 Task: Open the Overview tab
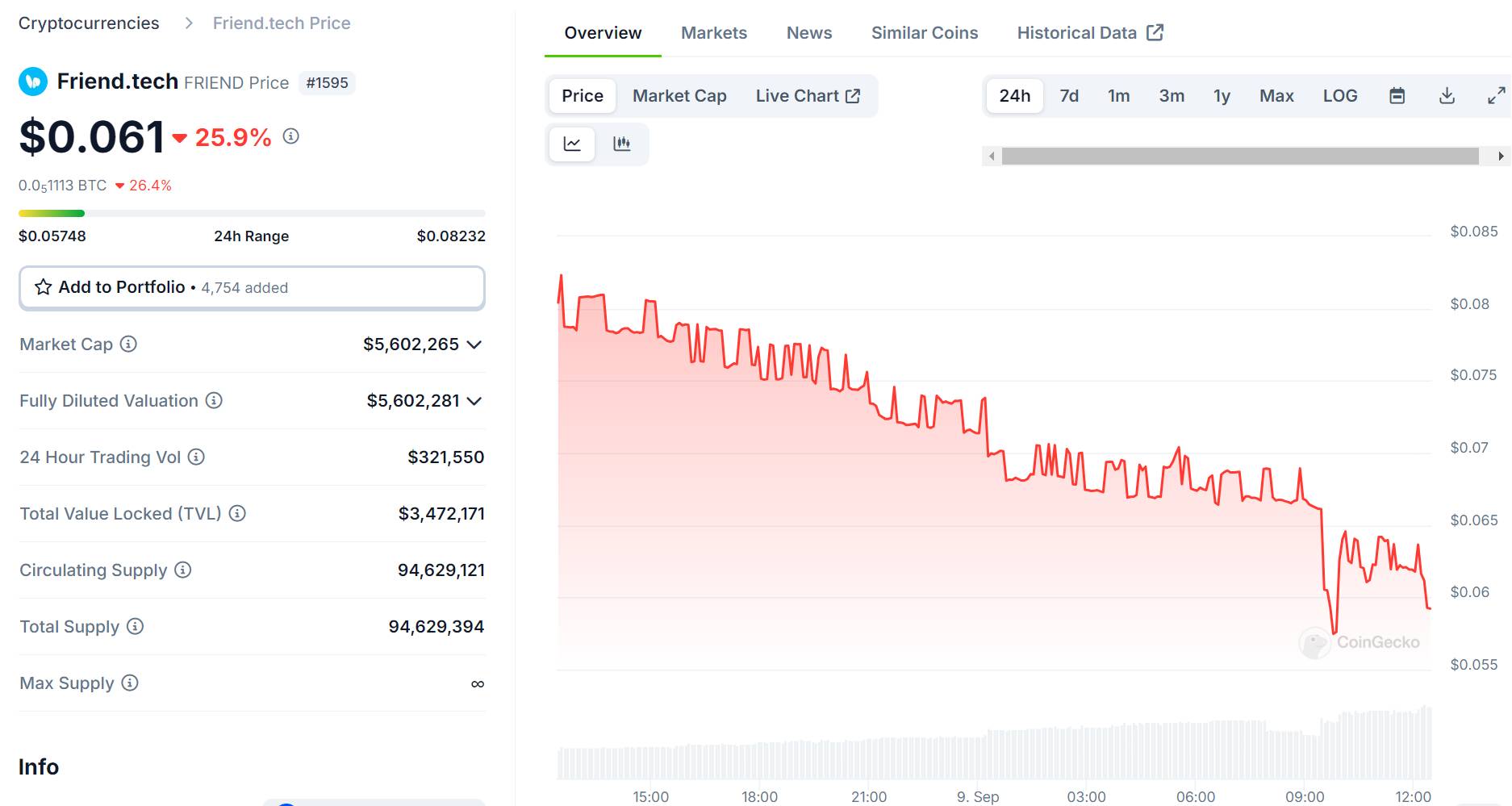[x=603, y=33]
